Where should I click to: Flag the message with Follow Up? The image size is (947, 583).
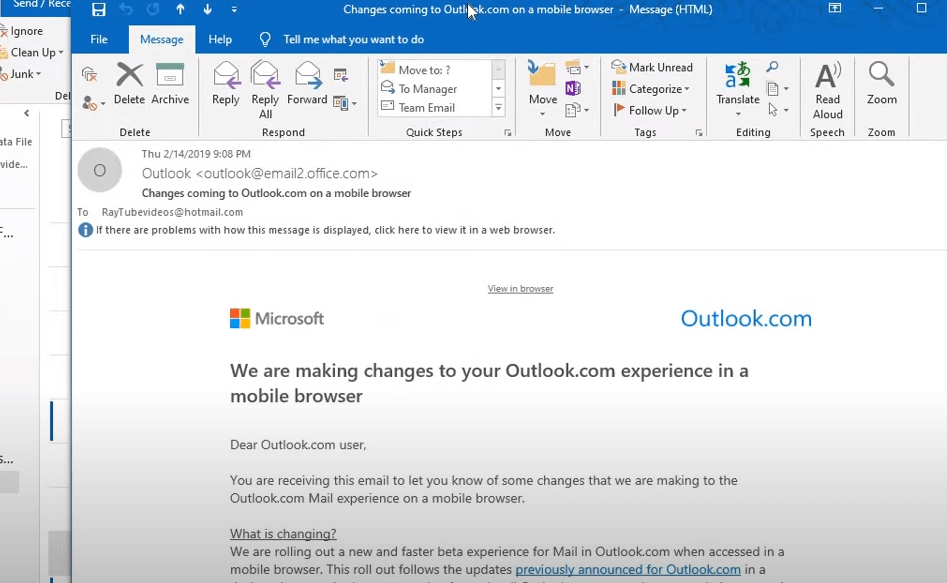coord(651,110)
